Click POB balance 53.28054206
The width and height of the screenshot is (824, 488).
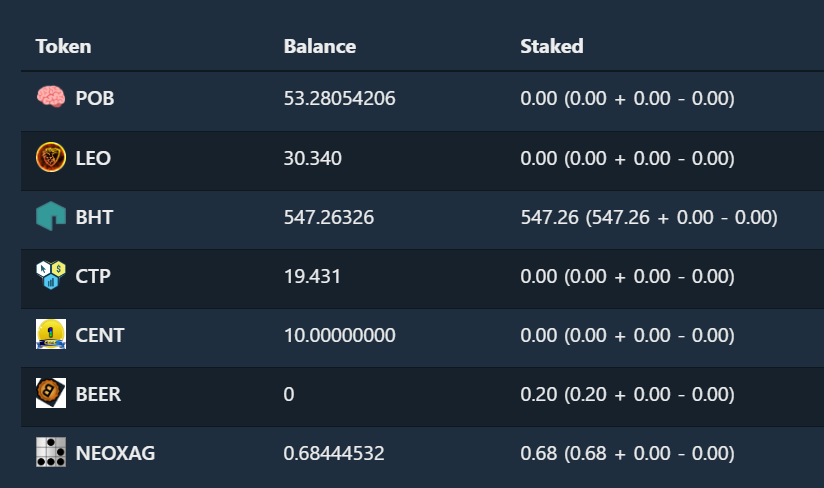(339, 98)
